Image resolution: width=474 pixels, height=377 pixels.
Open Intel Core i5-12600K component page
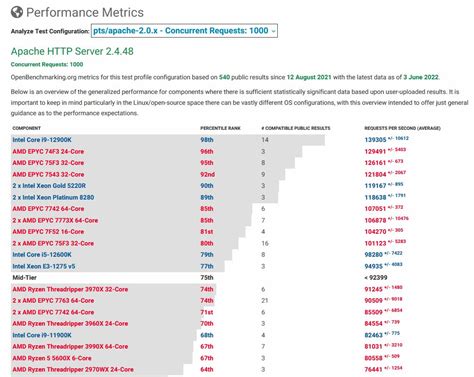click(x=42, y=255)
